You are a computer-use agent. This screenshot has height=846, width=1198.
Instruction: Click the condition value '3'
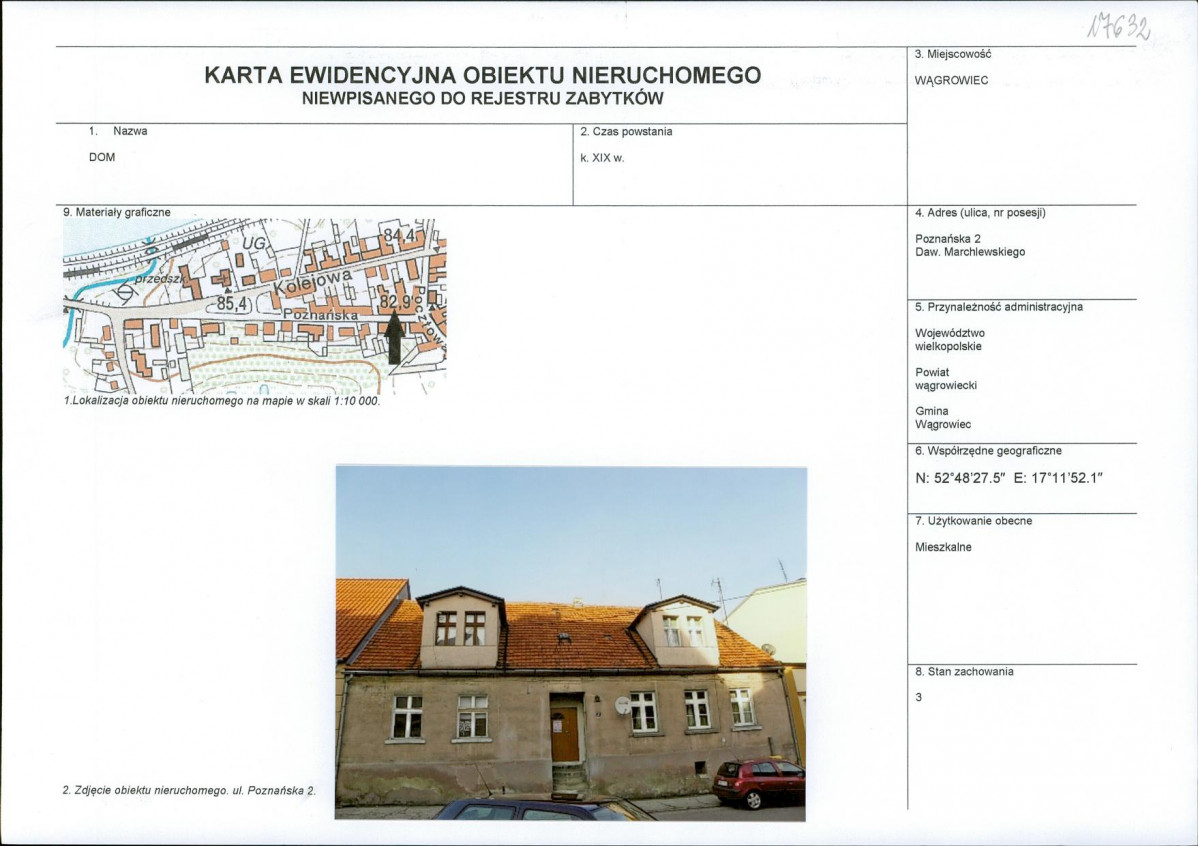918,697
